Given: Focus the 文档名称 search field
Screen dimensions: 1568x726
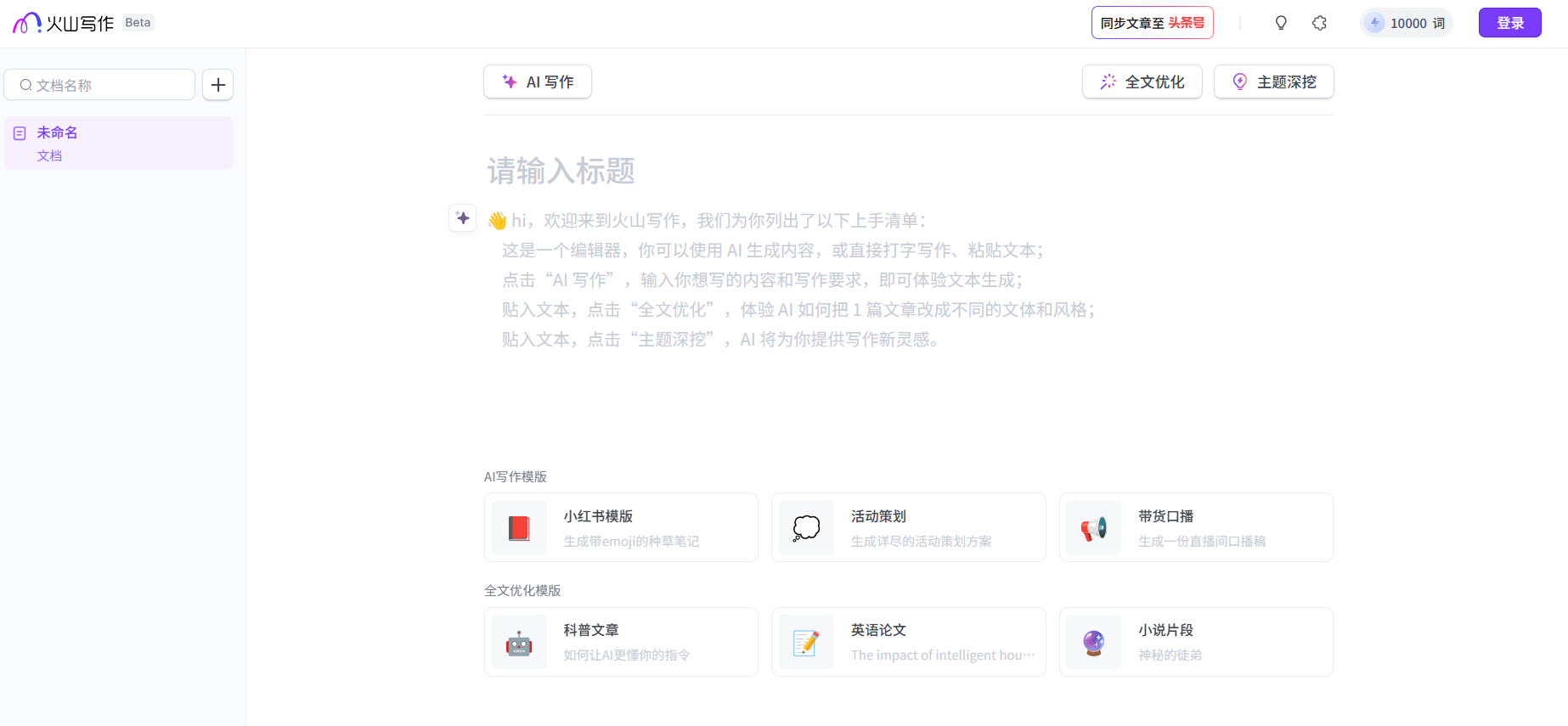Looking at the screenshot, I should point(99,85).
